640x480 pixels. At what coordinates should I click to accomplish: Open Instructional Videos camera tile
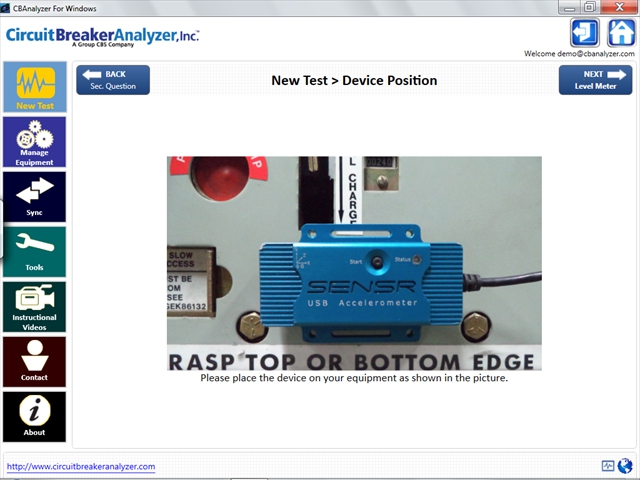35,307
